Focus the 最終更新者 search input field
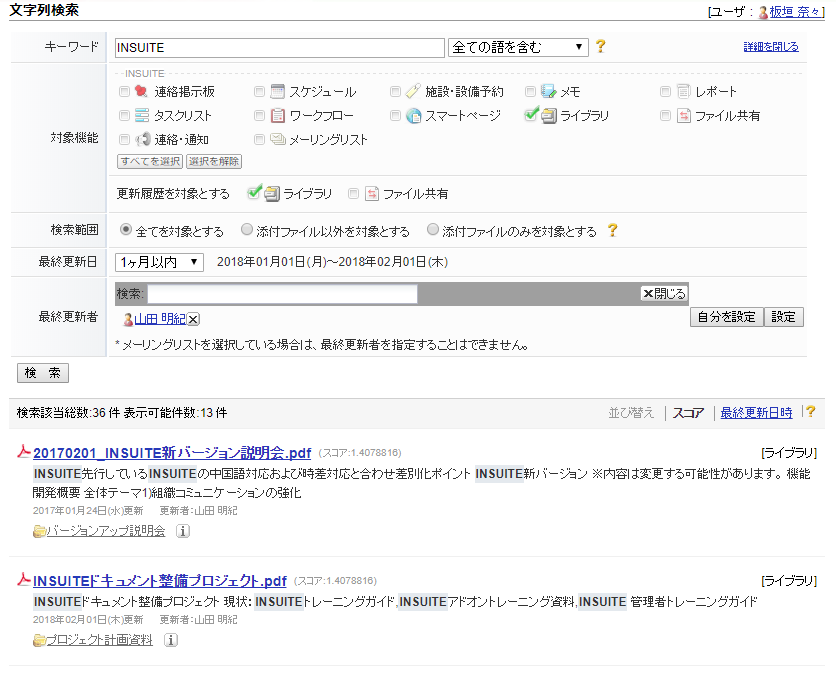The image size is (836, 678). [x=283, y=294]
